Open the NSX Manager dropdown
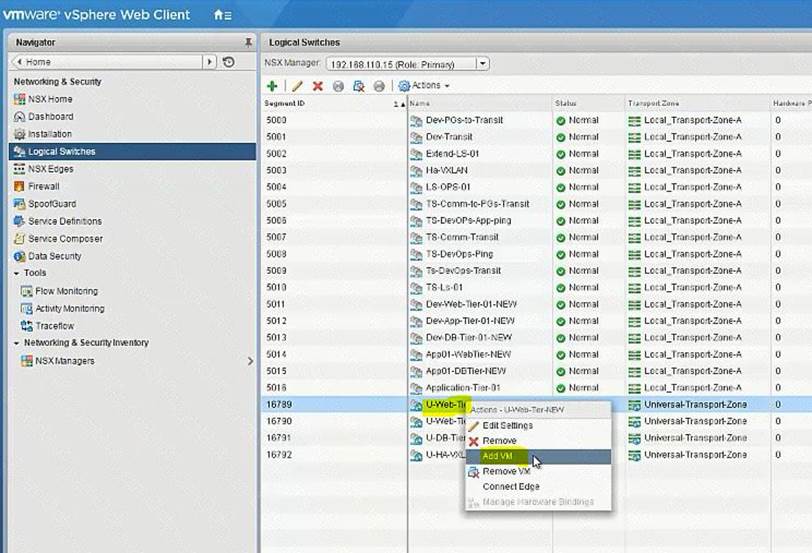 point(483,64)
